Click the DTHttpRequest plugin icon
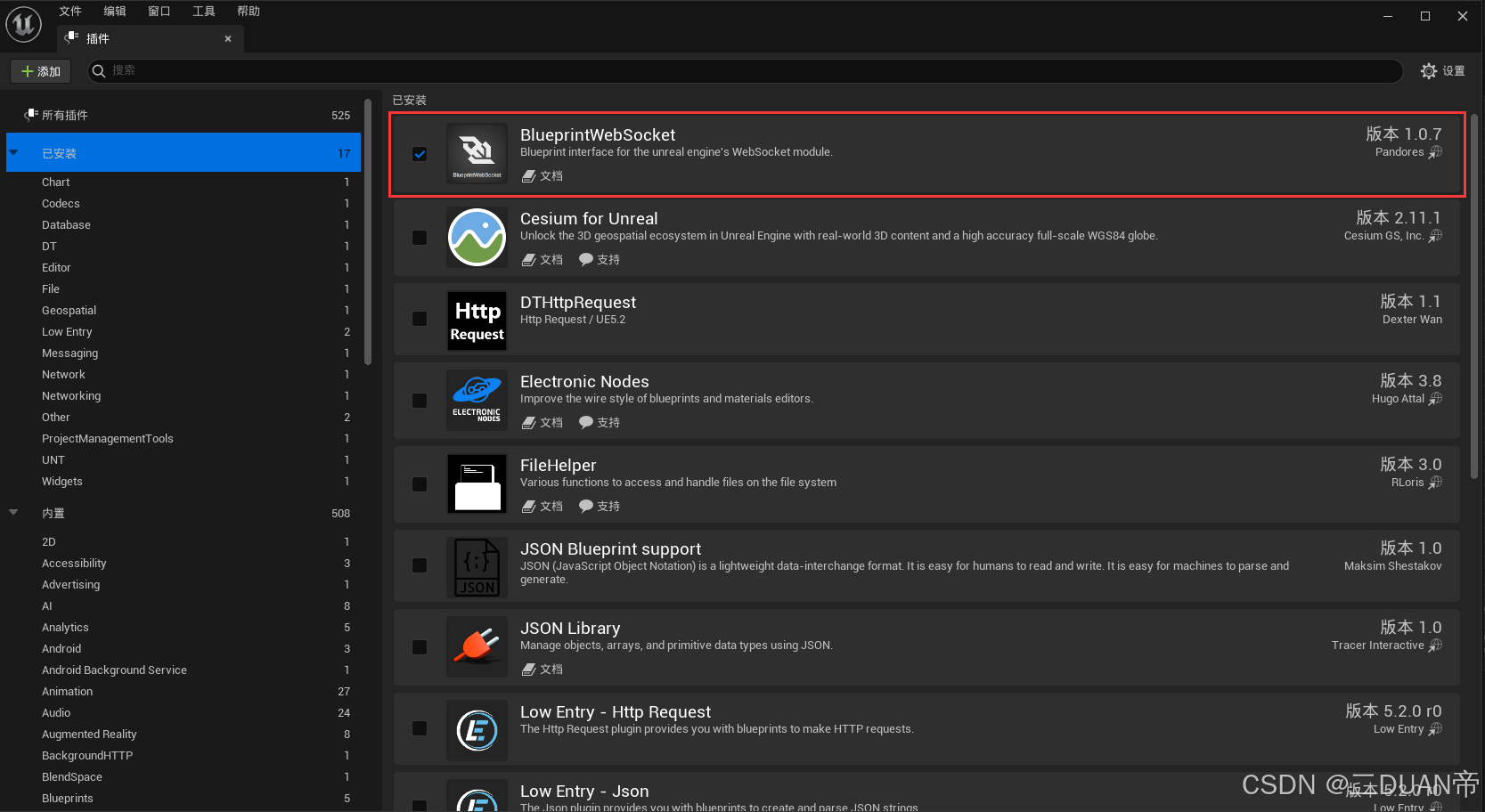The height and width of the screenshot is (812, 1485). point(477,320)
